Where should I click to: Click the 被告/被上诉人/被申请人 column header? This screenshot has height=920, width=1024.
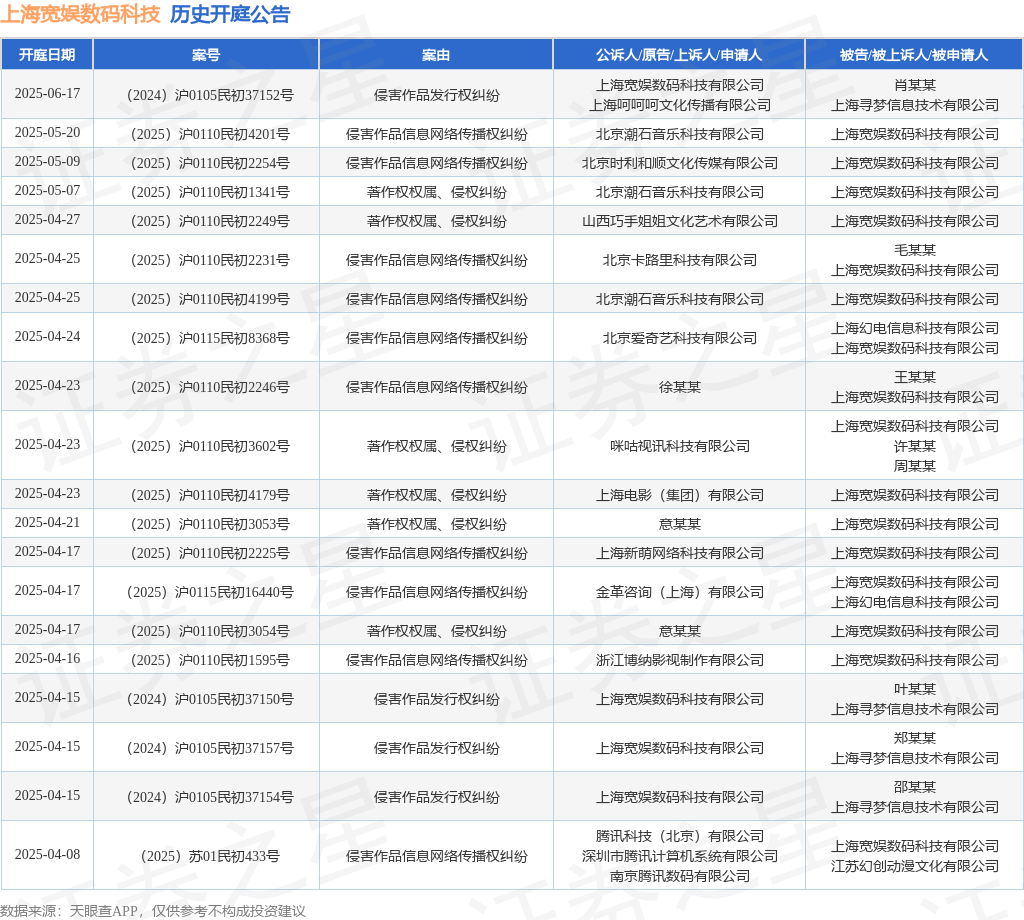coord(914,55)
